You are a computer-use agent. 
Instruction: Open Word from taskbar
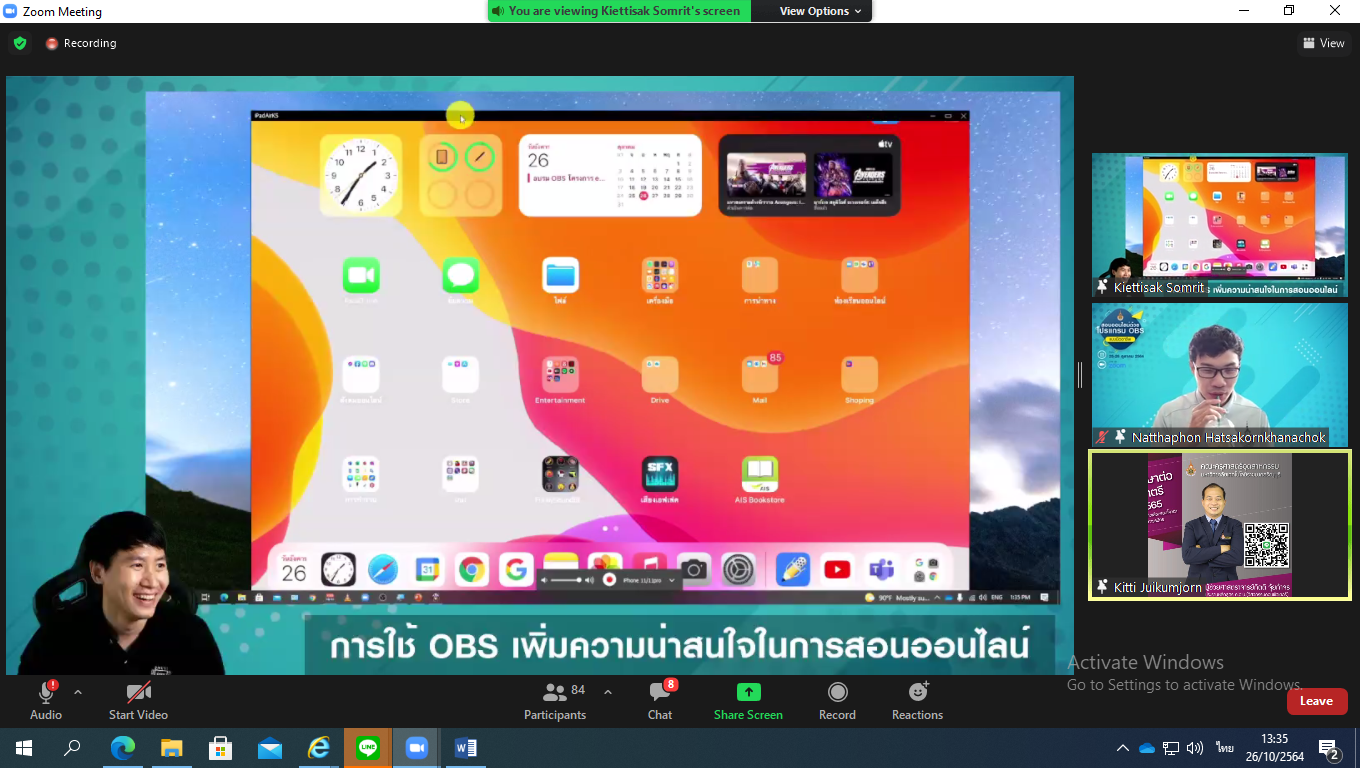point(465,748)
